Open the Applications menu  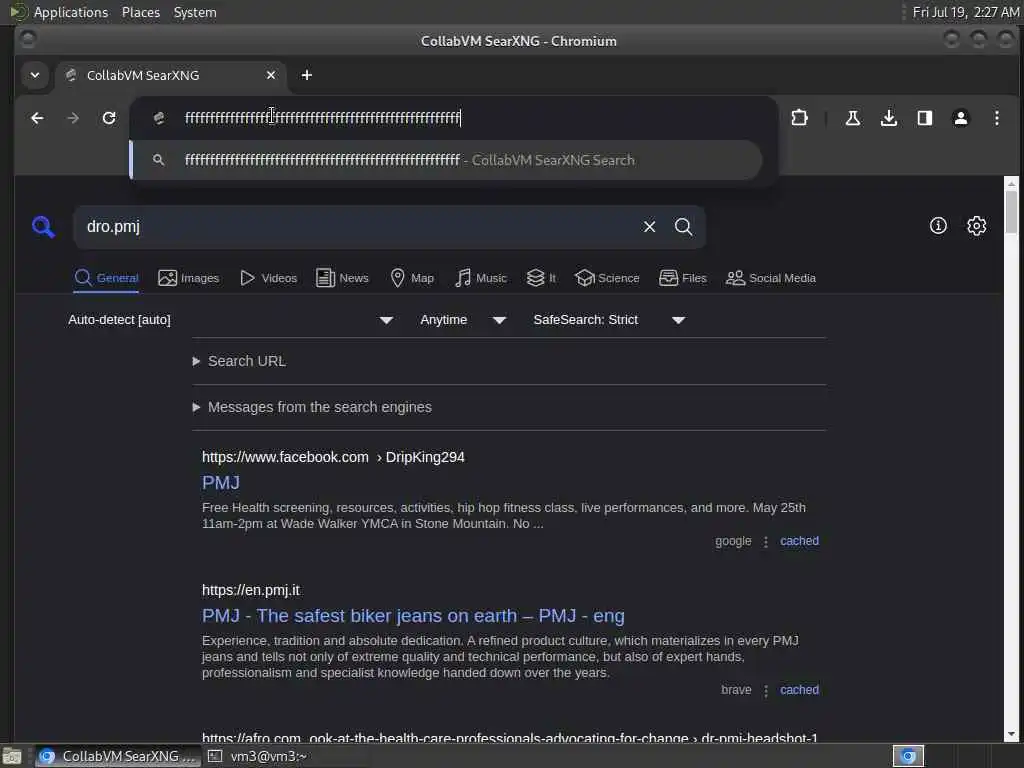(x=71, y=12)
